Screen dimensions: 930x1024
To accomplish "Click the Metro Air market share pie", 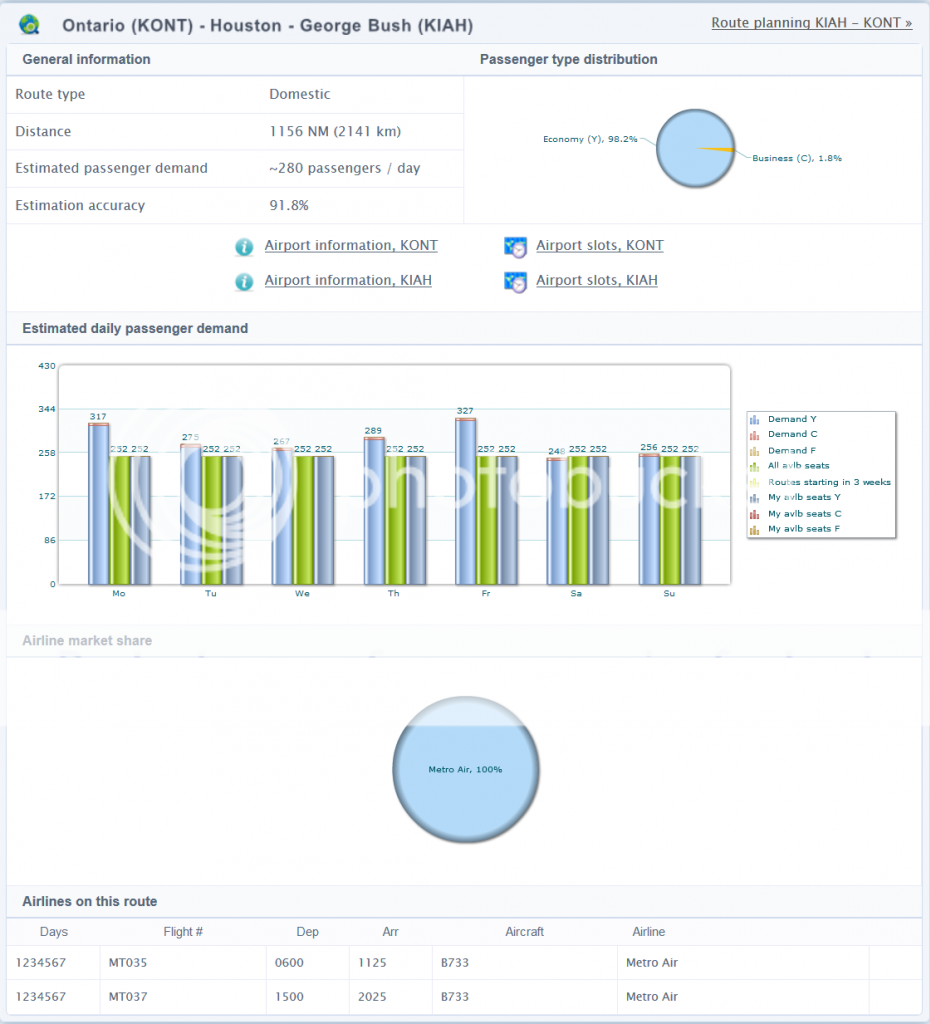I will pos(465,770).
